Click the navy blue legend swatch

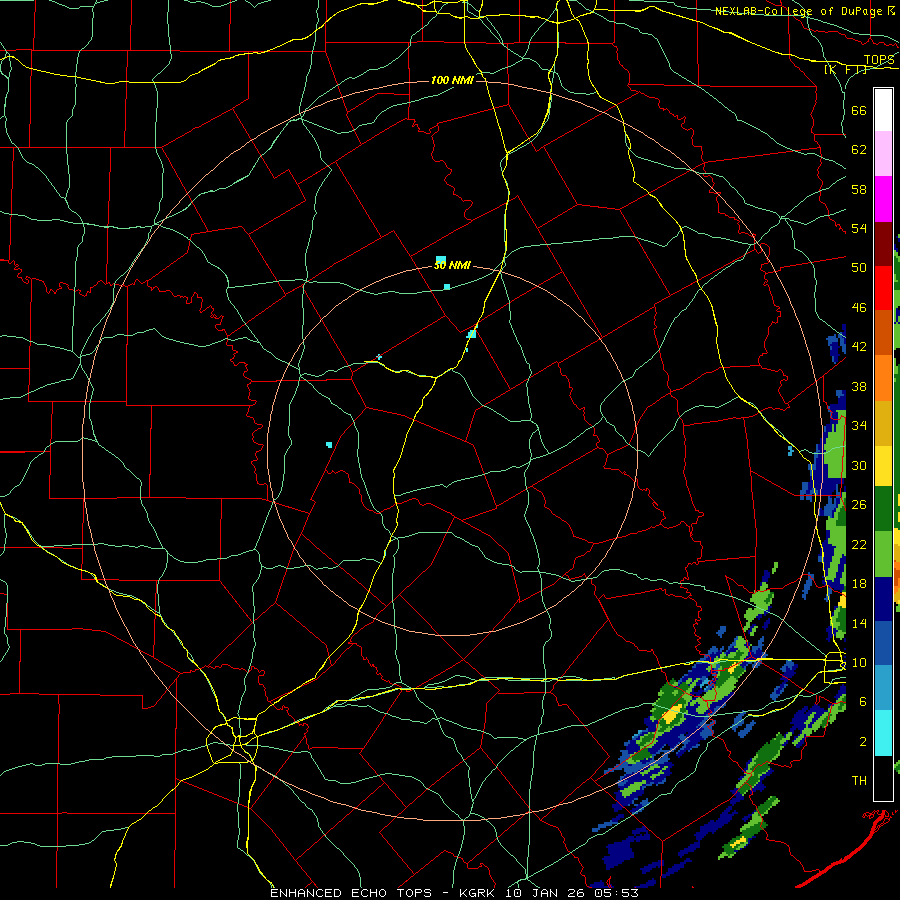[x=883, y=599]
